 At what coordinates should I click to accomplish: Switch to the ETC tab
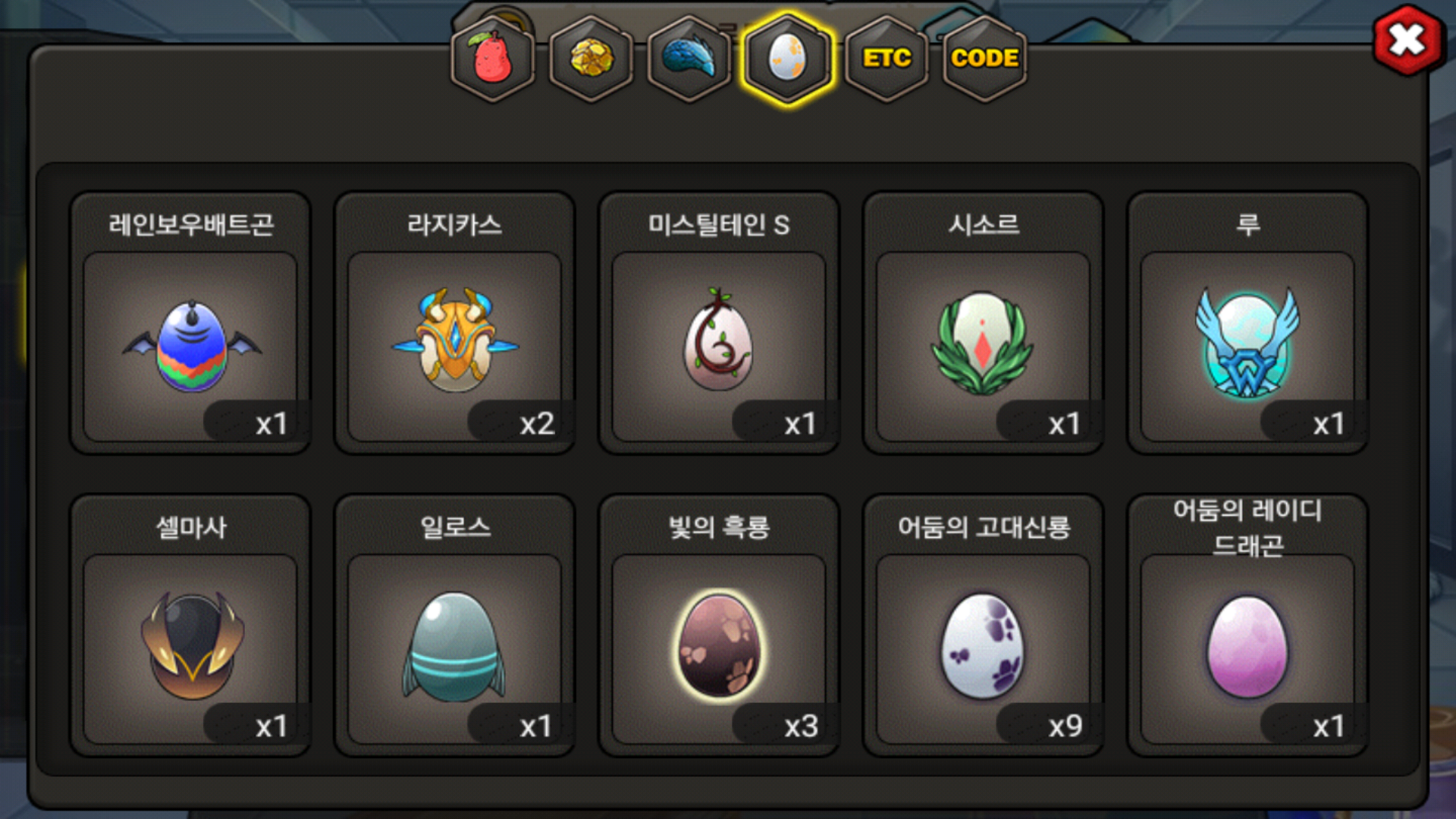click(886, 58)
